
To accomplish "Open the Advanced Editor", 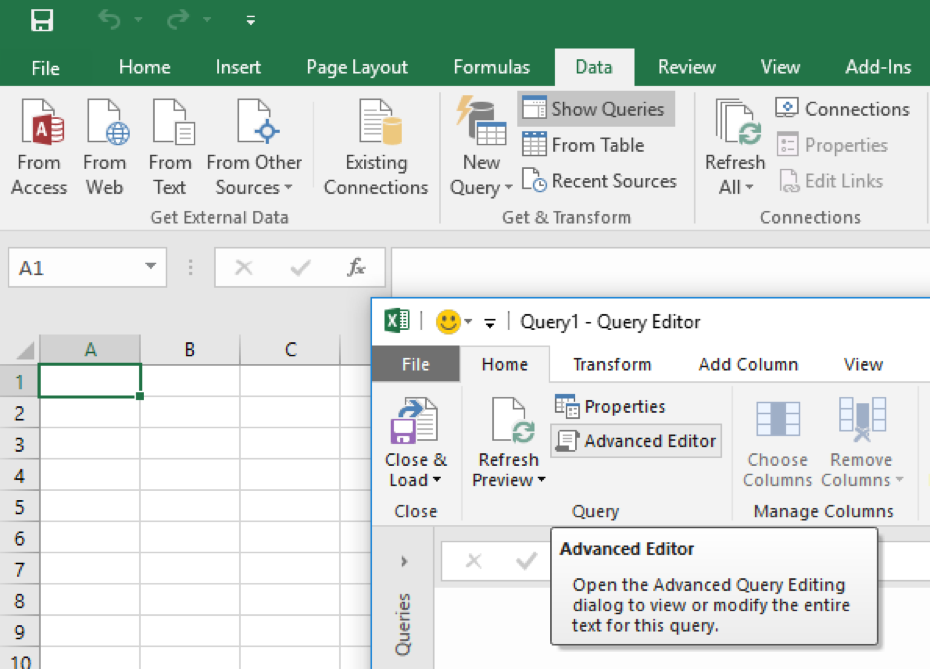I will coord(636,441).
